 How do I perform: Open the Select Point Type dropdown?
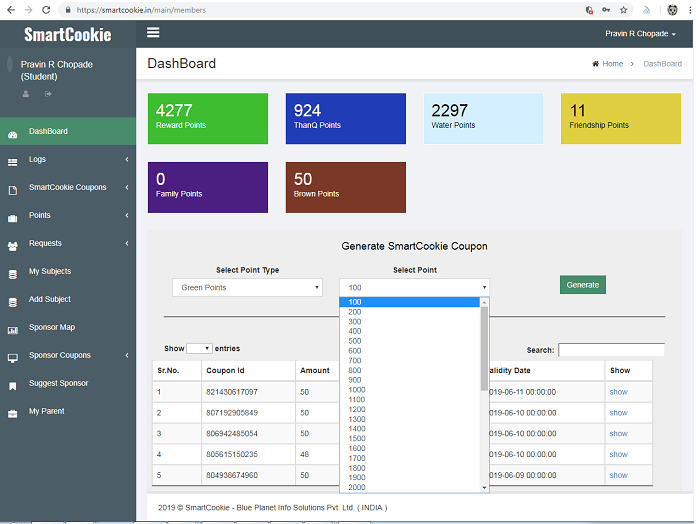click(x=247, y=288)
